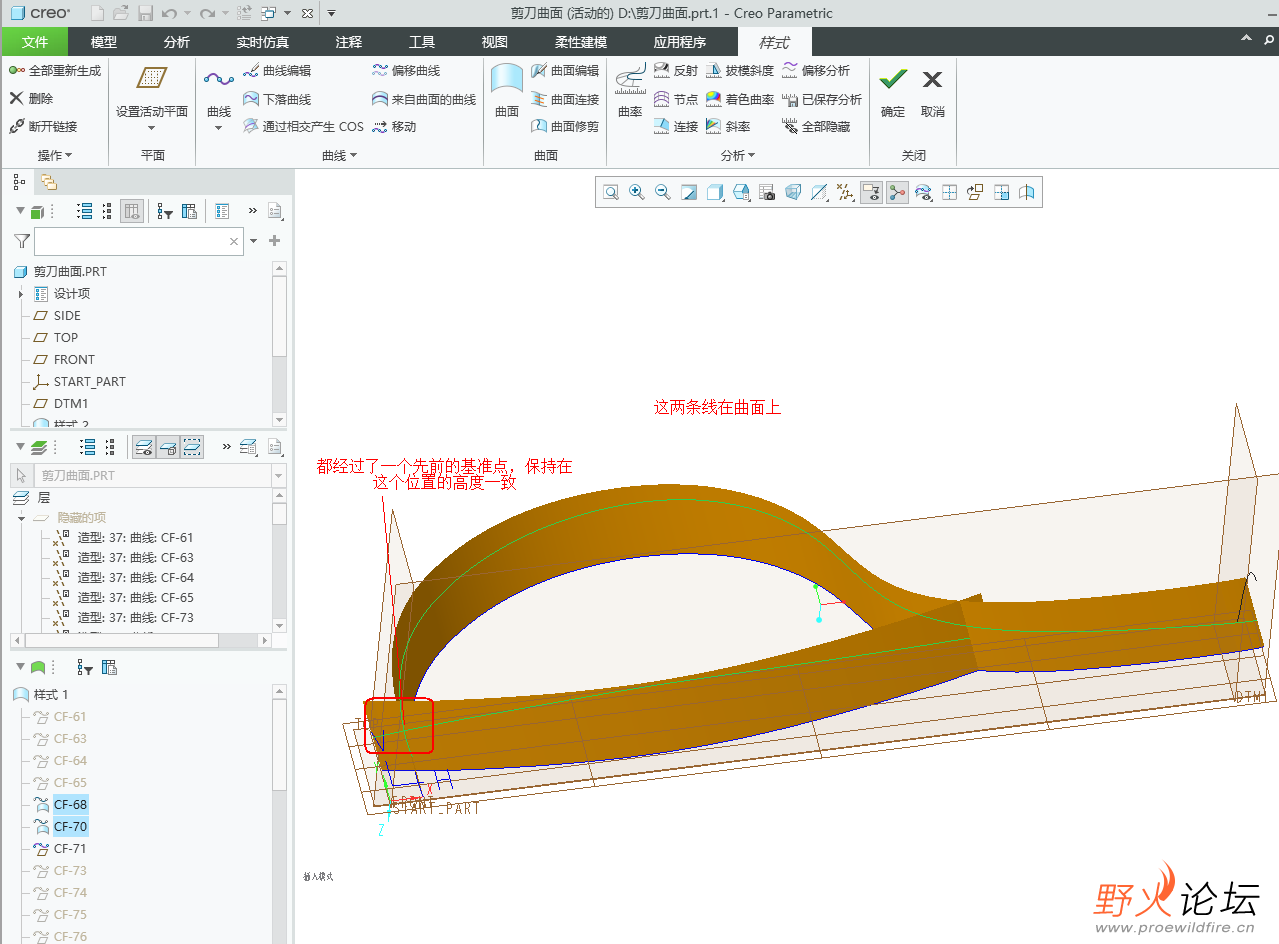Click Zoom In icon in graphics toolbar
This screenshot has height=944, width=1279.
[636, 193]
